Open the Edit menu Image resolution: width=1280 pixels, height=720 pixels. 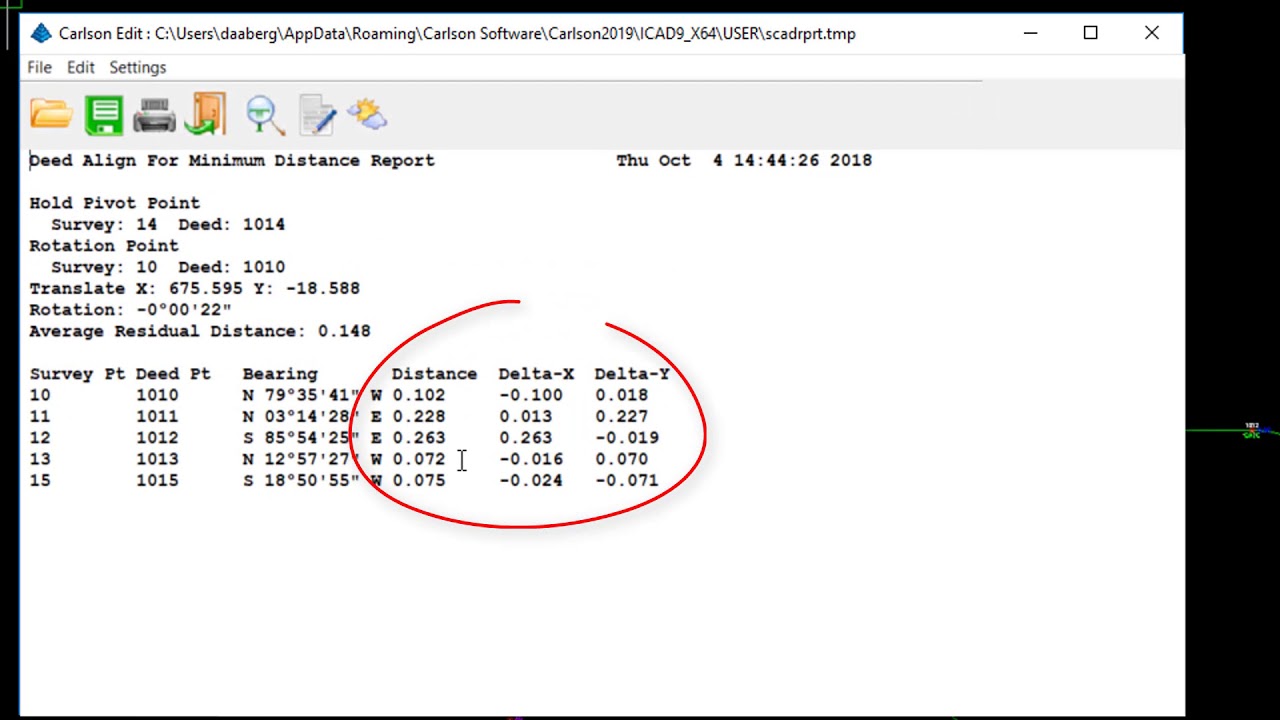point(81,67)
